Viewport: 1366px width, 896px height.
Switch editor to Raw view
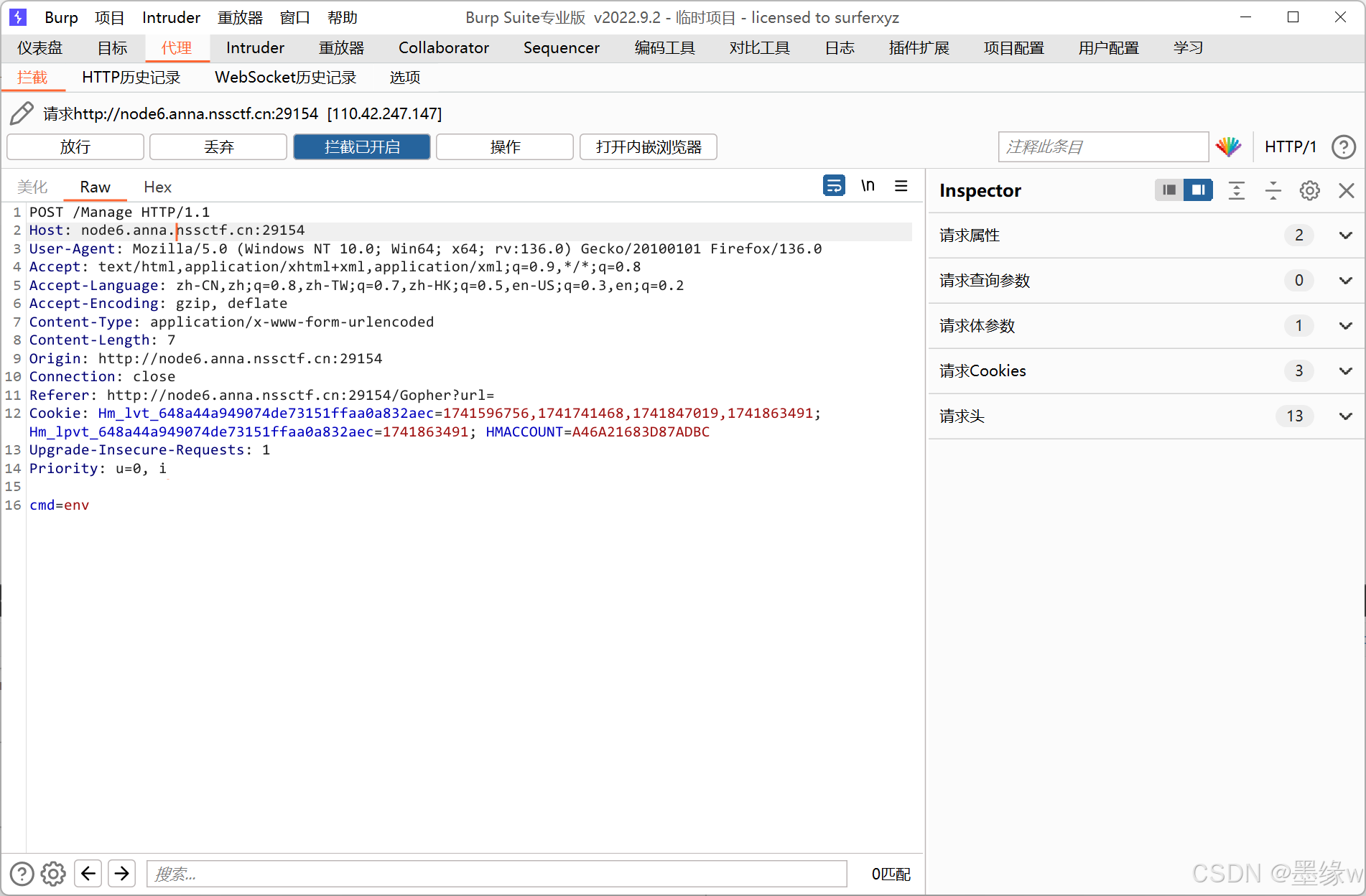95,187
